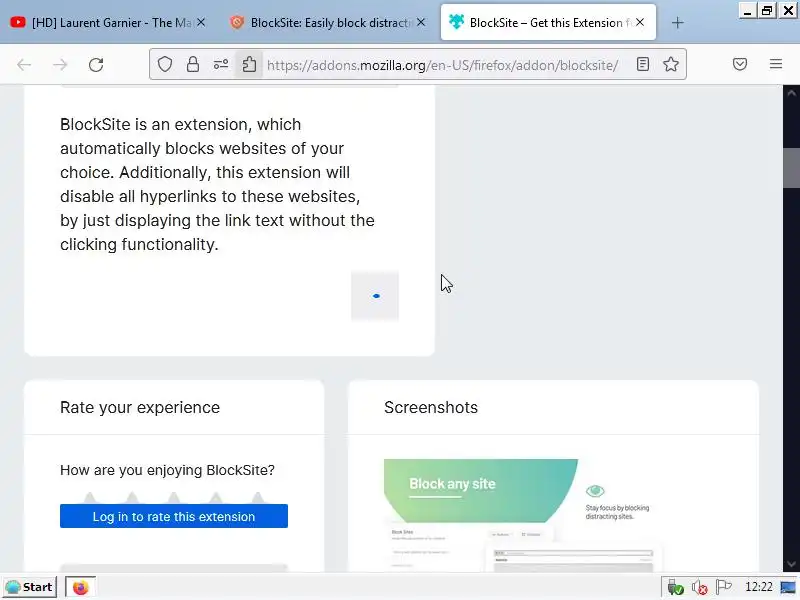Click the BlockSite description paragraph

pyautogui.click(x=217, y=184)
